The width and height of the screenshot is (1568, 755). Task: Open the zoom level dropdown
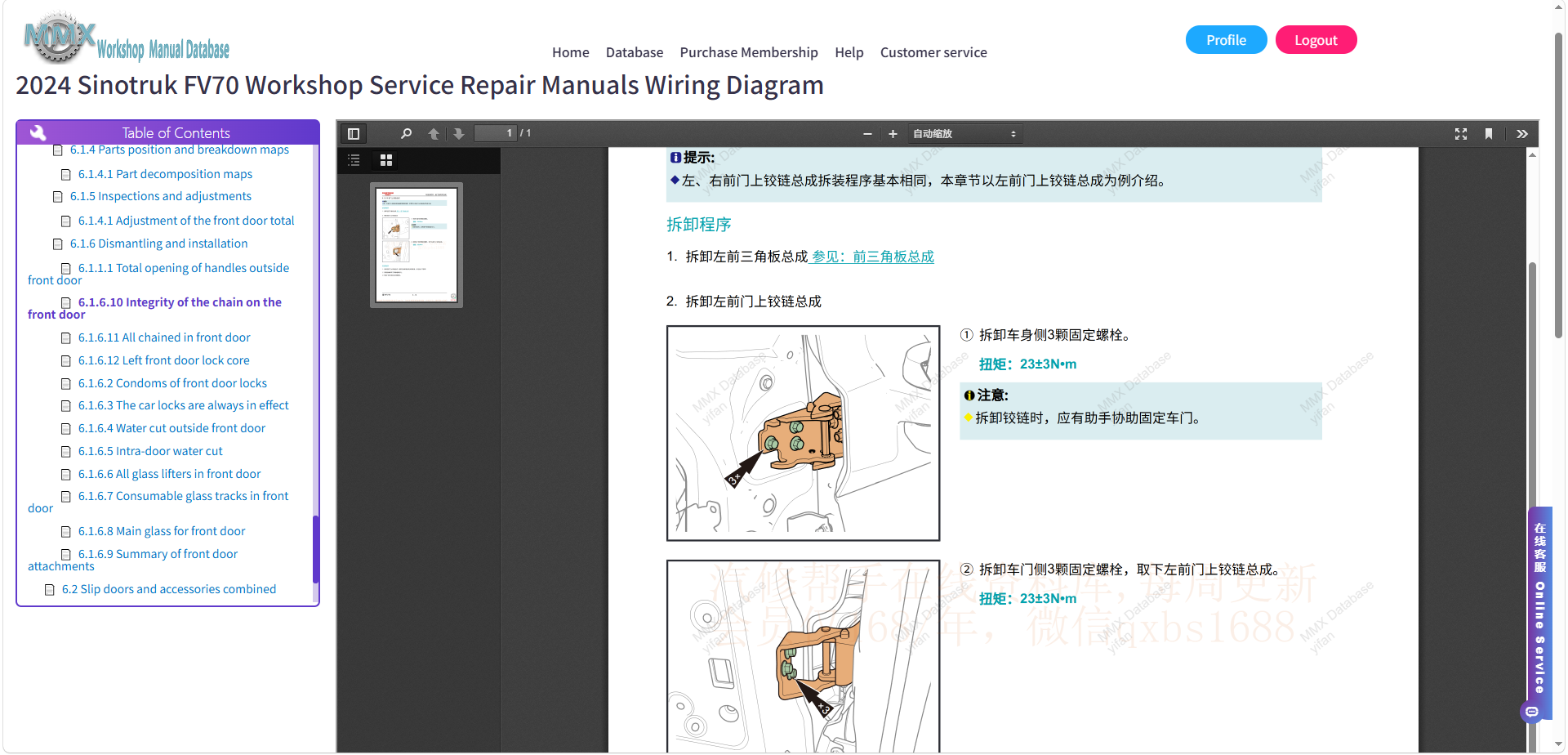pyautogui.click(x=964, y=133)
